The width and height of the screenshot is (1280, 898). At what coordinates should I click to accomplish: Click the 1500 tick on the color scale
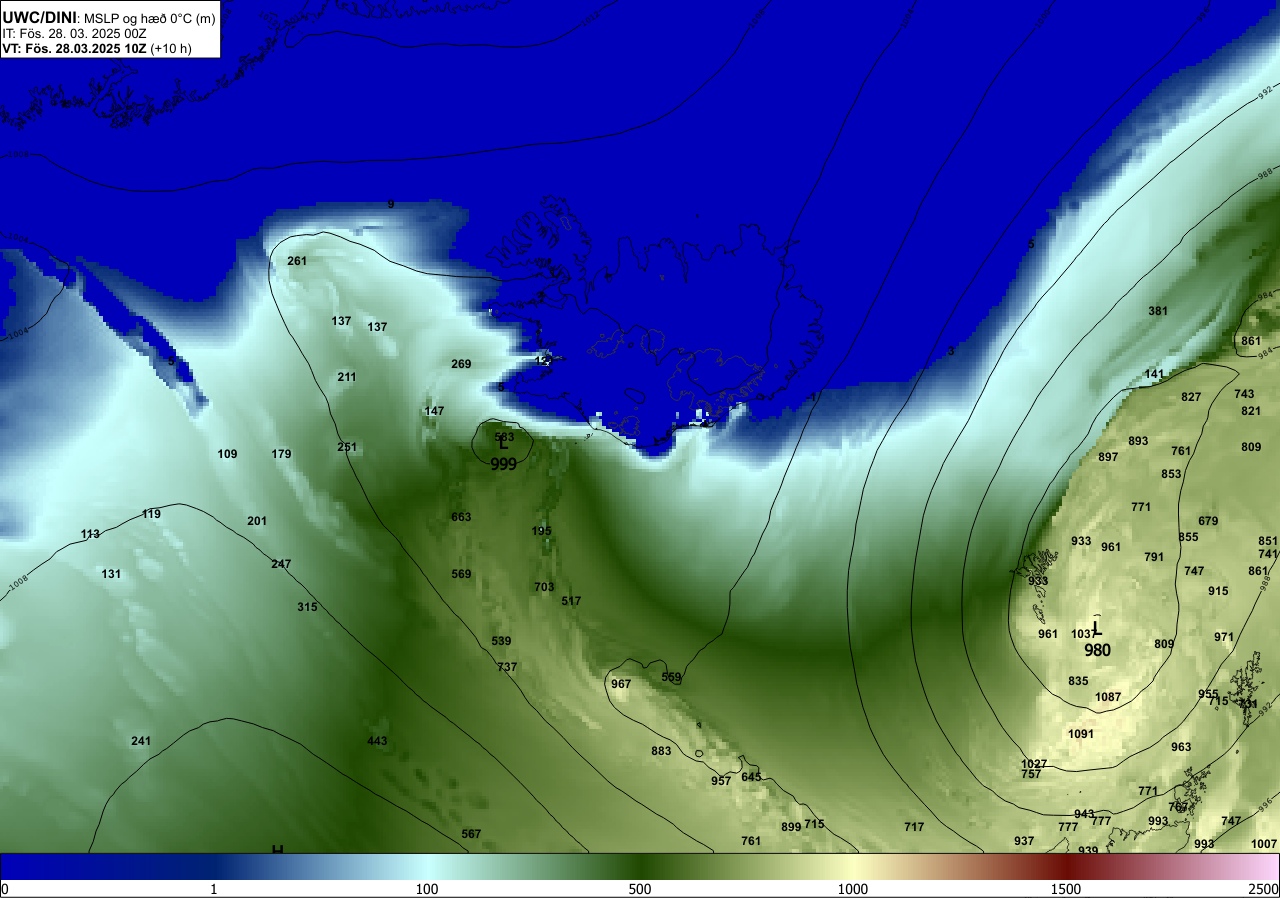1066,889
